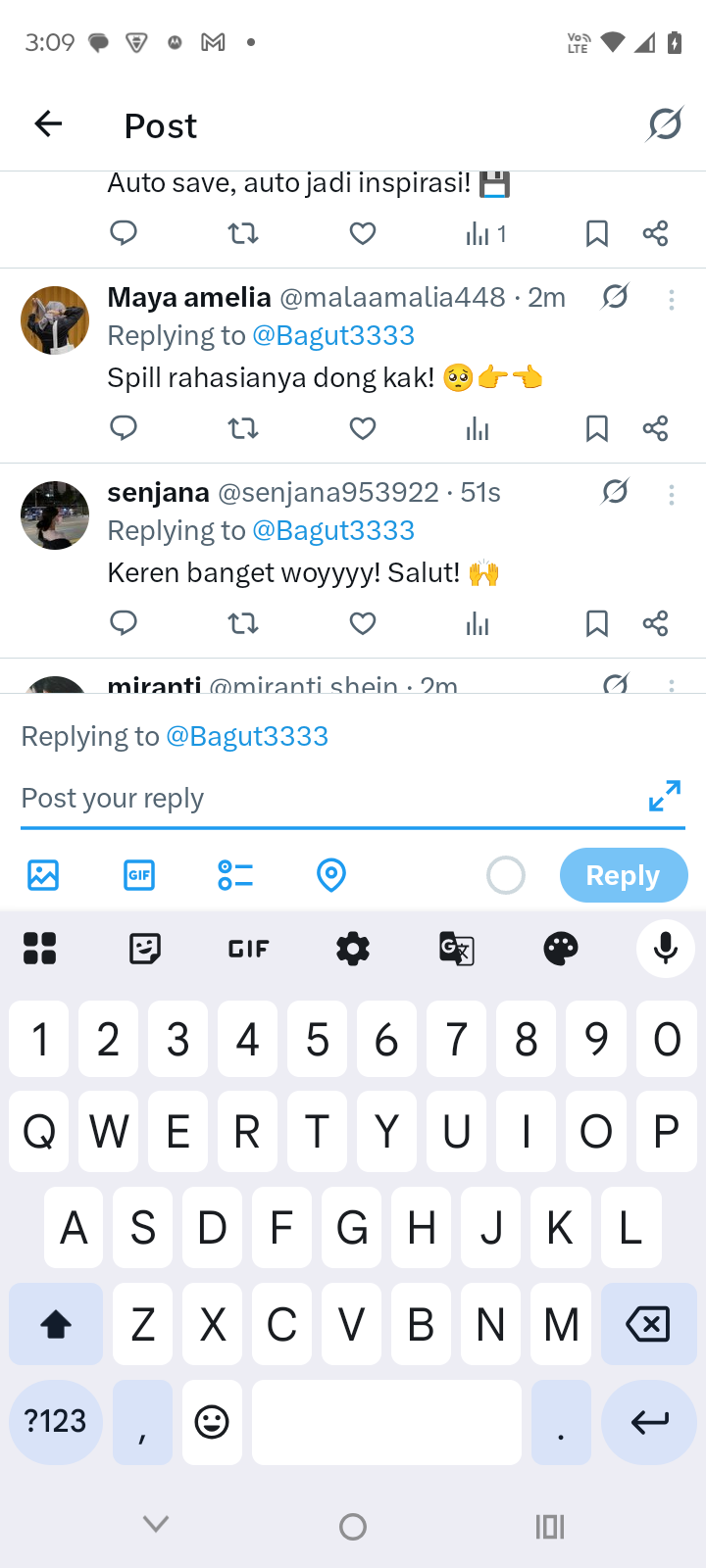Expand the reply composer to full screen
706x1568 pixels.
pos(665,796)
